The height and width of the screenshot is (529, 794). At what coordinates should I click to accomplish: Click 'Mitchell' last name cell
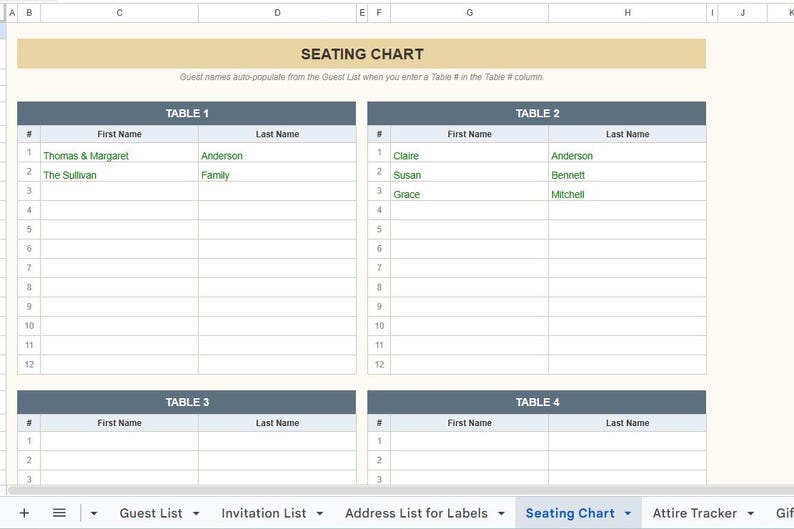click(x=627, y=191)
